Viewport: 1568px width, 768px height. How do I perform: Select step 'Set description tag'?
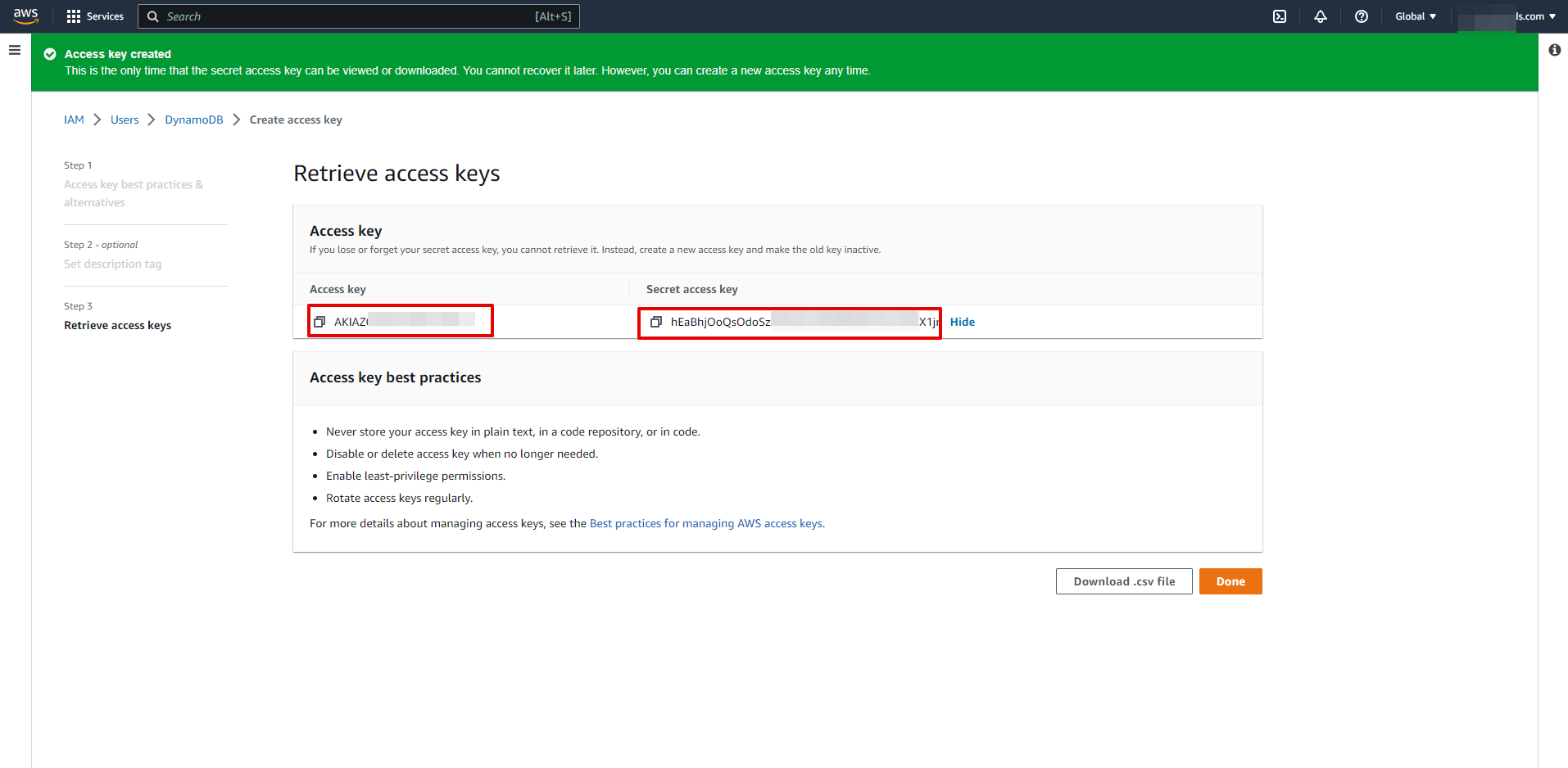click(x=113, y=264)
